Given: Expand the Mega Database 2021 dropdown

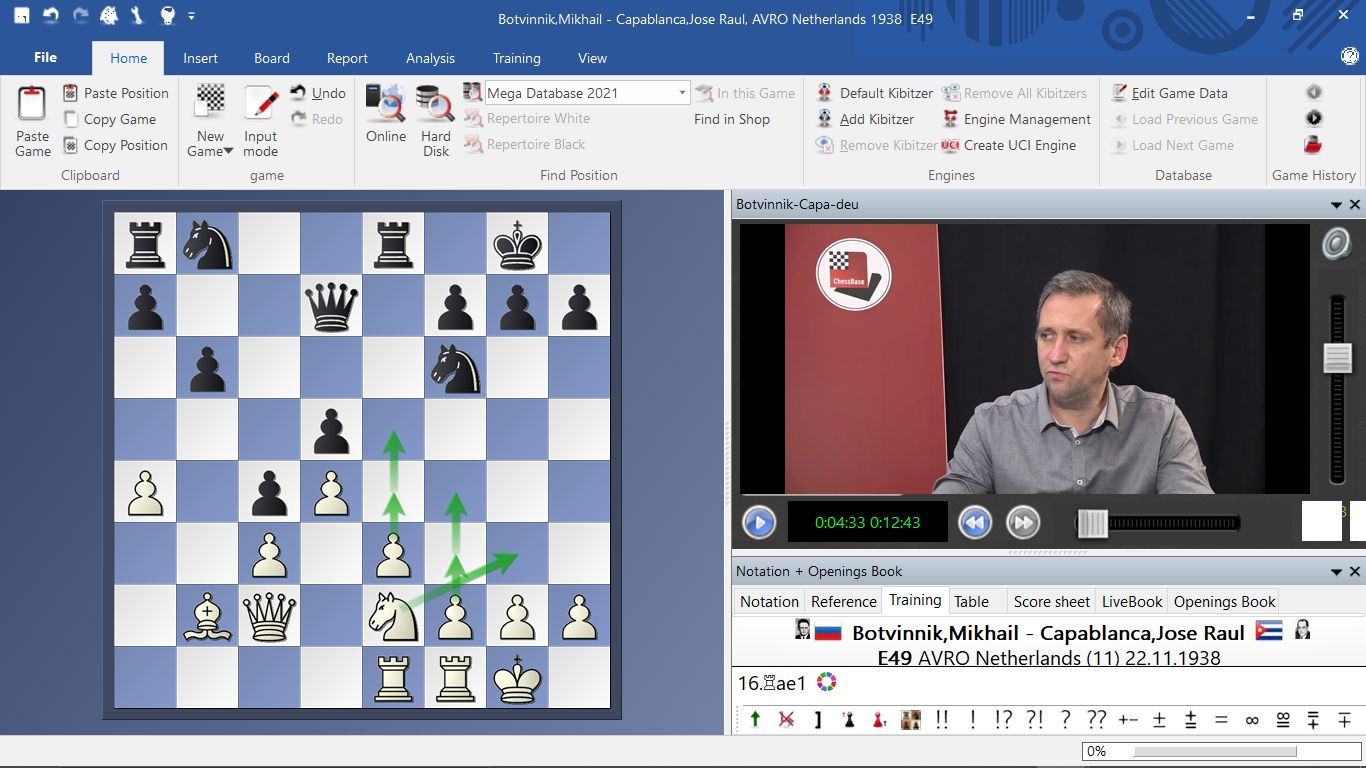Looking at the screenshot, I should point(682,93).
